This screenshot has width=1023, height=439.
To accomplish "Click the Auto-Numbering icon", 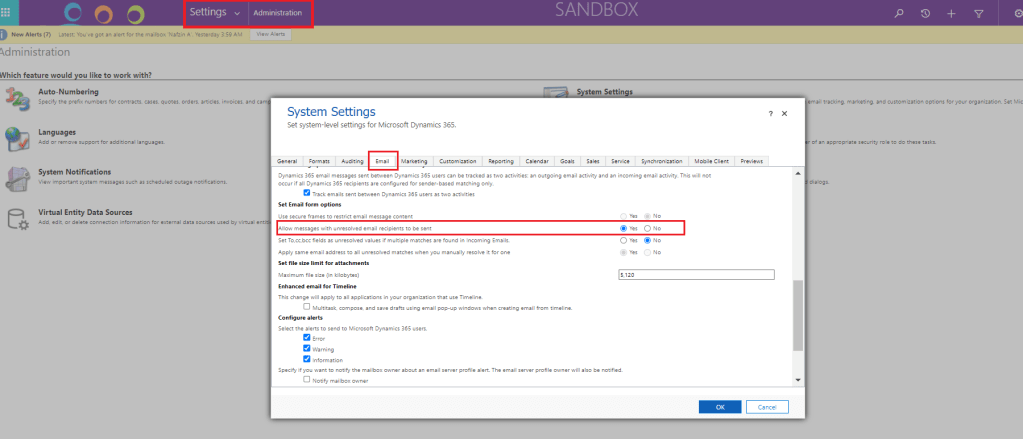I will [x=17, y=97].
